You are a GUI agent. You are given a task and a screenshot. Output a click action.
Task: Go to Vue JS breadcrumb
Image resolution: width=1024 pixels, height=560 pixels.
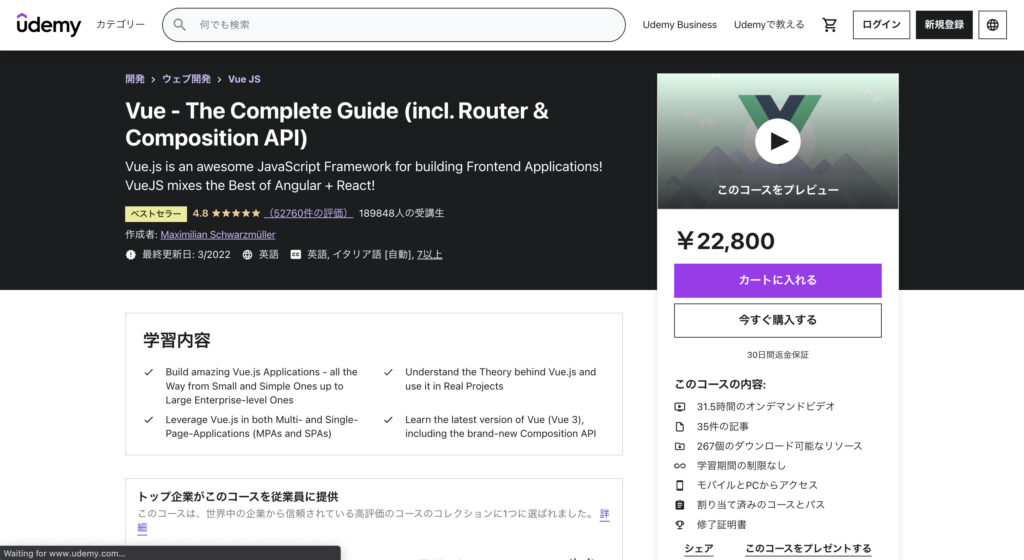coord(244,79)
